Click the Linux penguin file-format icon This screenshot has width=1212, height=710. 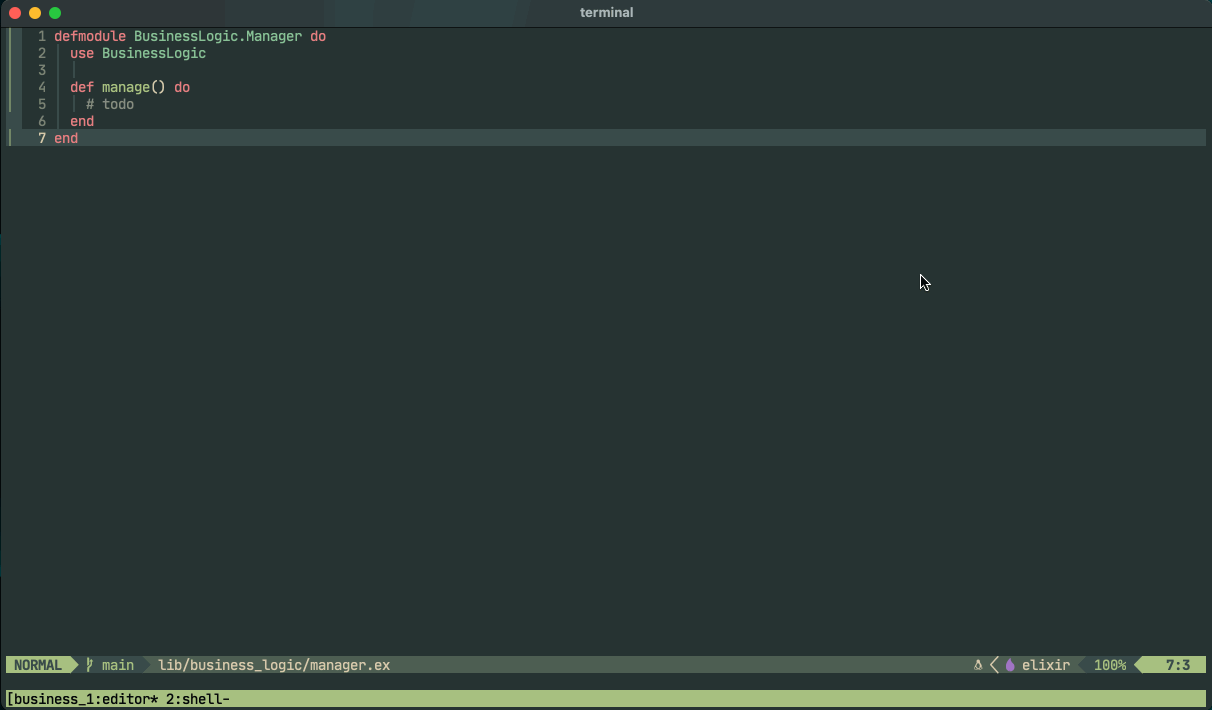[977, 665]
